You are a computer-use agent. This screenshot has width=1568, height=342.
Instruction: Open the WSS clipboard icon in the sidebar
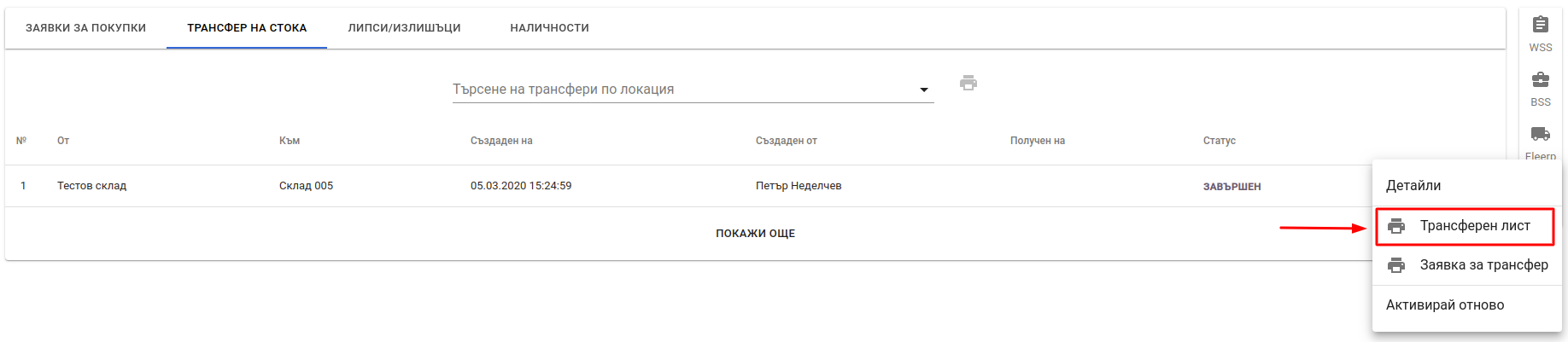[1541, 25]
